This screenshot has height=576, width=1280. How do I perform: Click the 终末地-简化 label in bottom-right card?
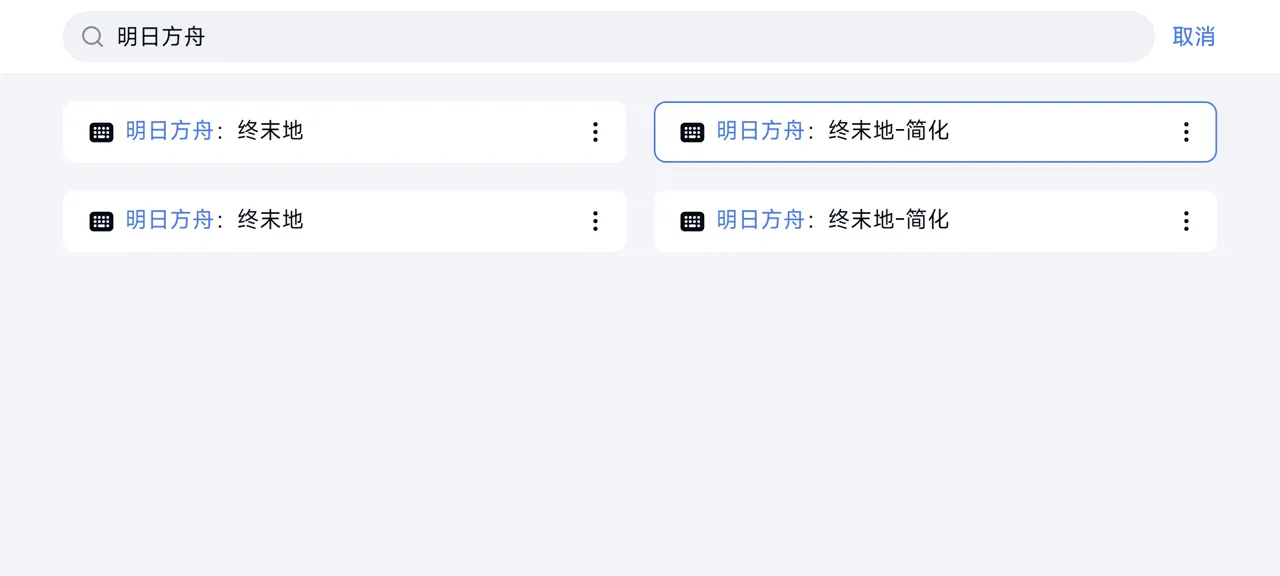click(x=888, y=220)
